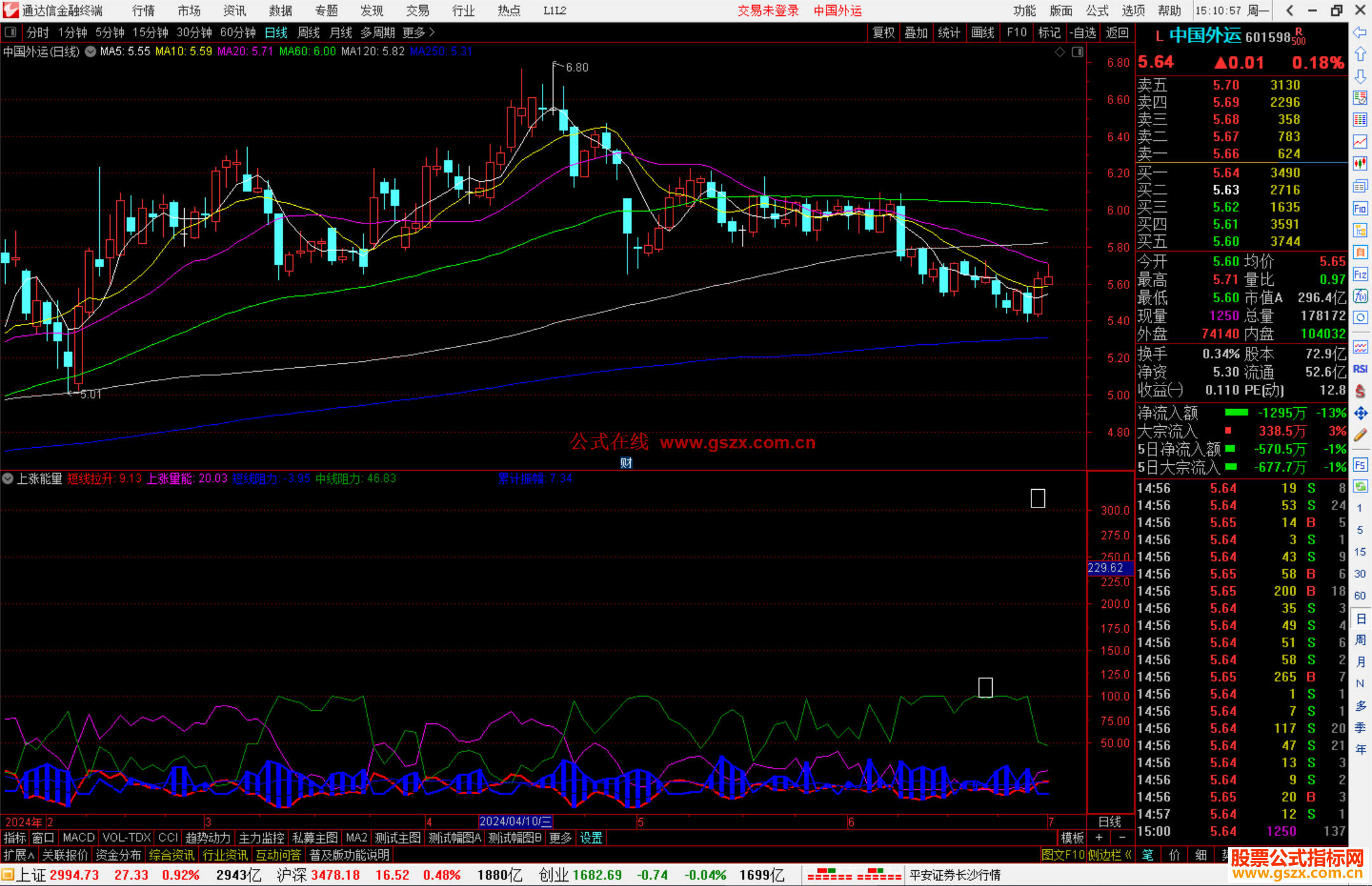Click the 复权 button
Screen dimensions: 1372x886
pyautogui.click(x=883, y=32)
